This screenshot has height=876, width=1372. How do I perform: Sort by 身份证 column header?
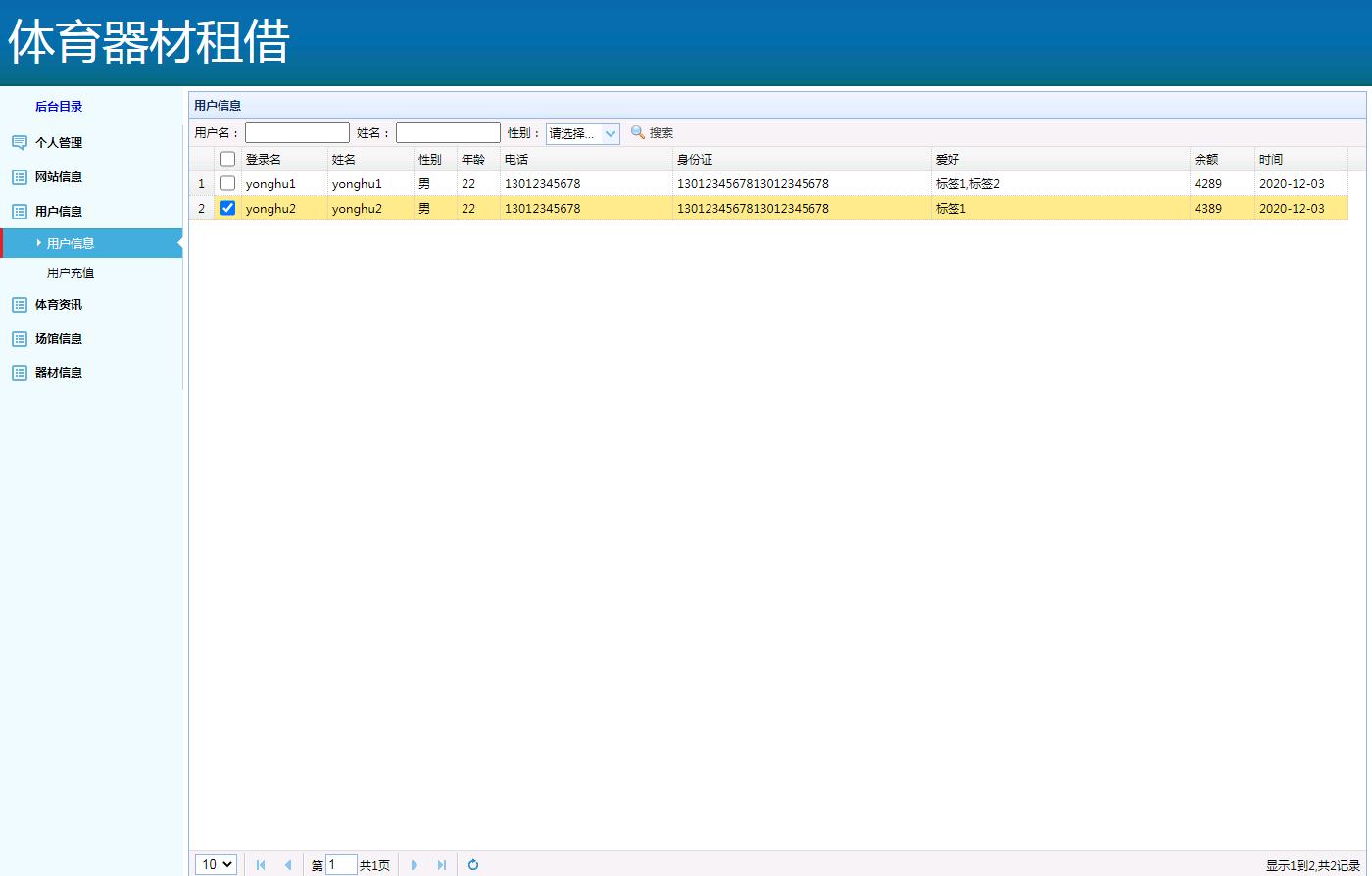[x=802, y=159]
